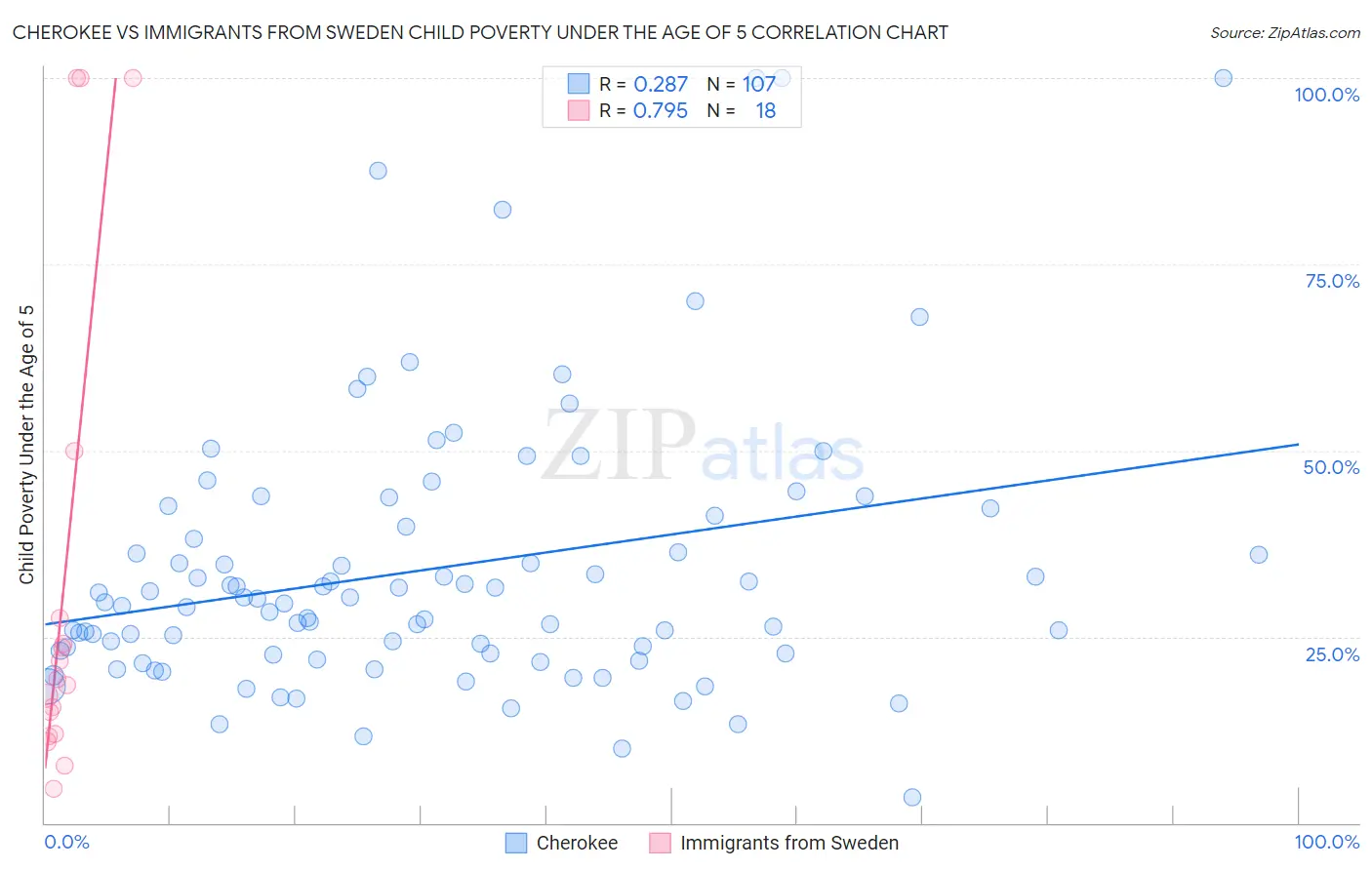Click the 100.0% y-axis label
Screen dimensions: 1372x870
coord(1326,95)
